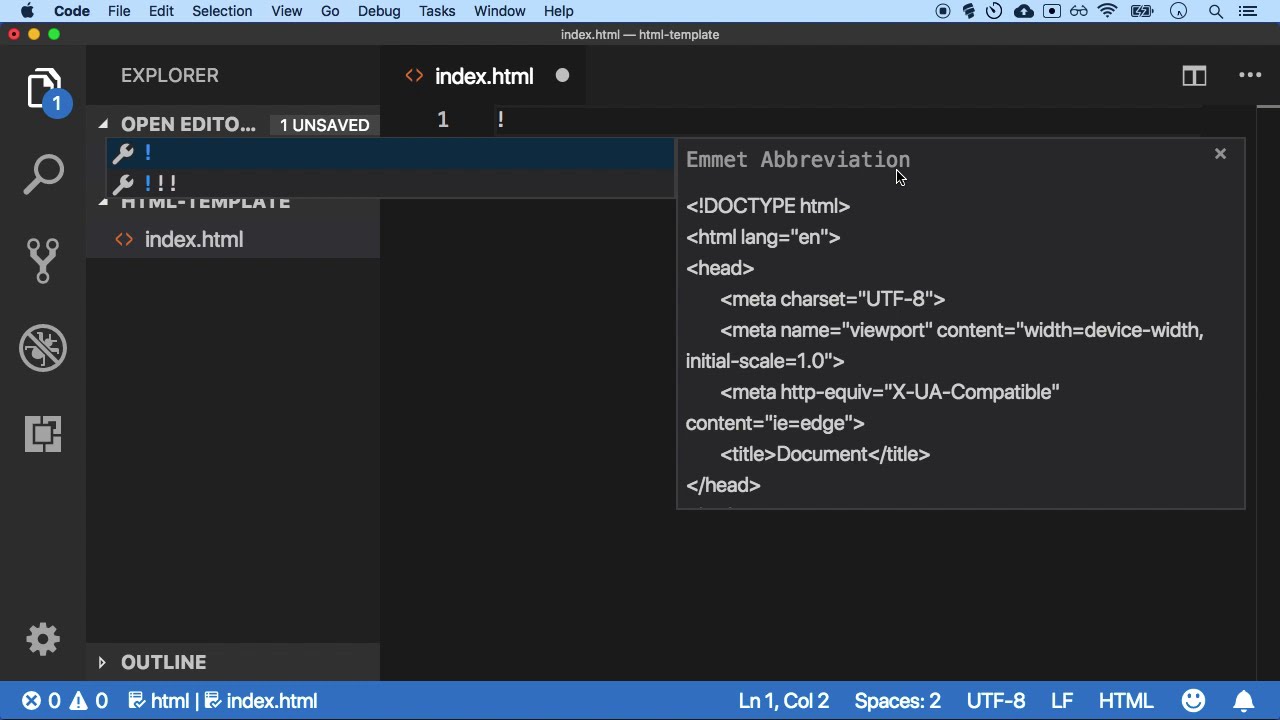Open the Window menu
Image resolution: width=1280 pixels, height=720 pixels.
[499, 11]
